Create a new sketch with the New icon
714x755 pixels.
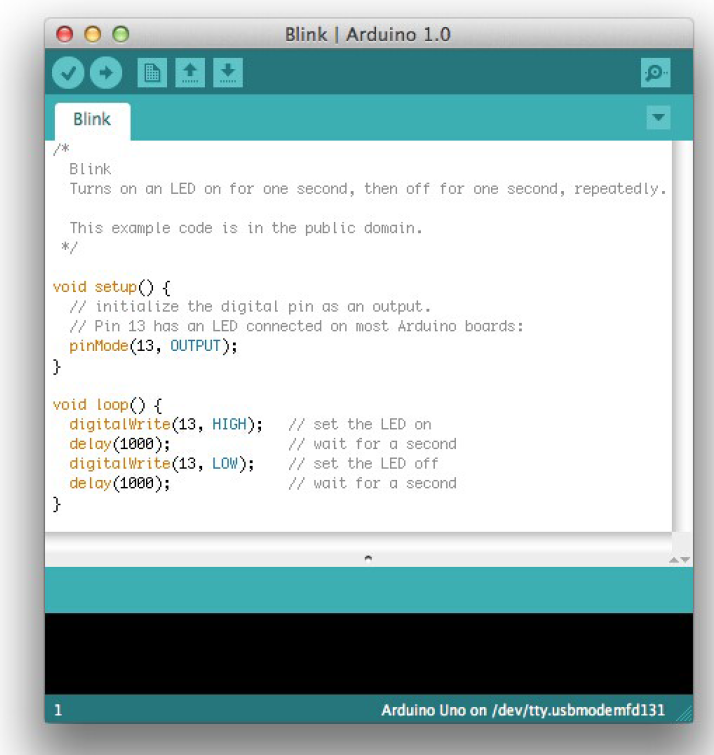(151, 73)
